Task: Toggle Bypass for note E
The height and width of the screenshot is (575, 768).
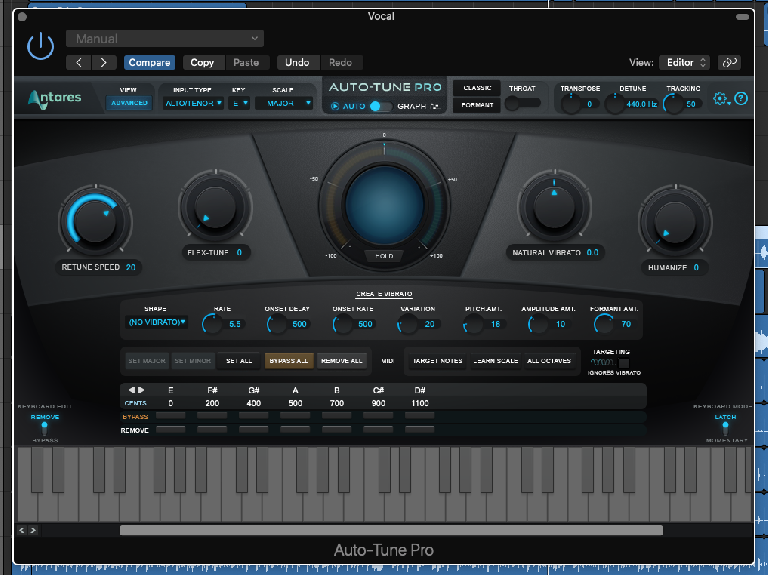Action: click(x=170, y=416)
